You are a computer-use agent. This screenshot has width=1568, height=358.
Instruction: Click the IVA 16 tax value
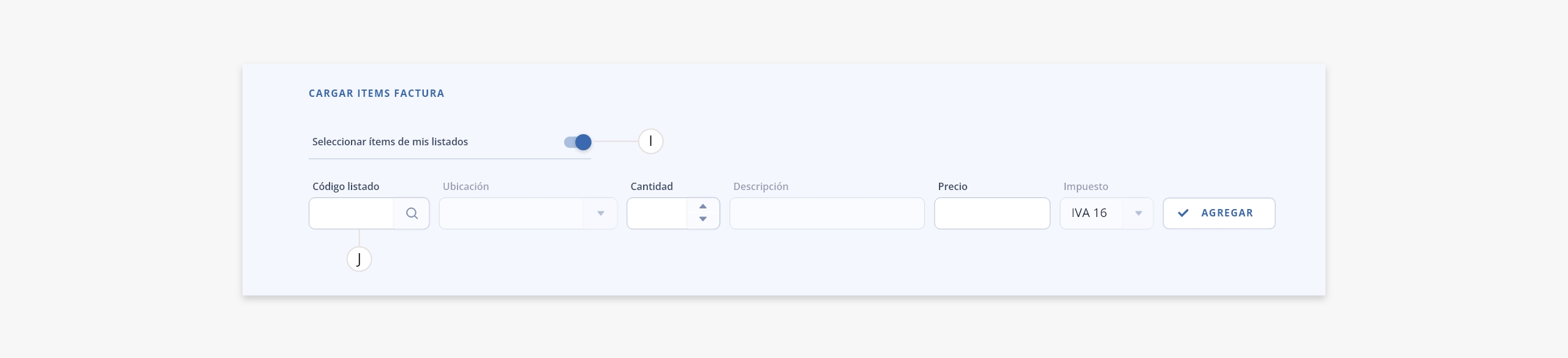click(1089, 213)
